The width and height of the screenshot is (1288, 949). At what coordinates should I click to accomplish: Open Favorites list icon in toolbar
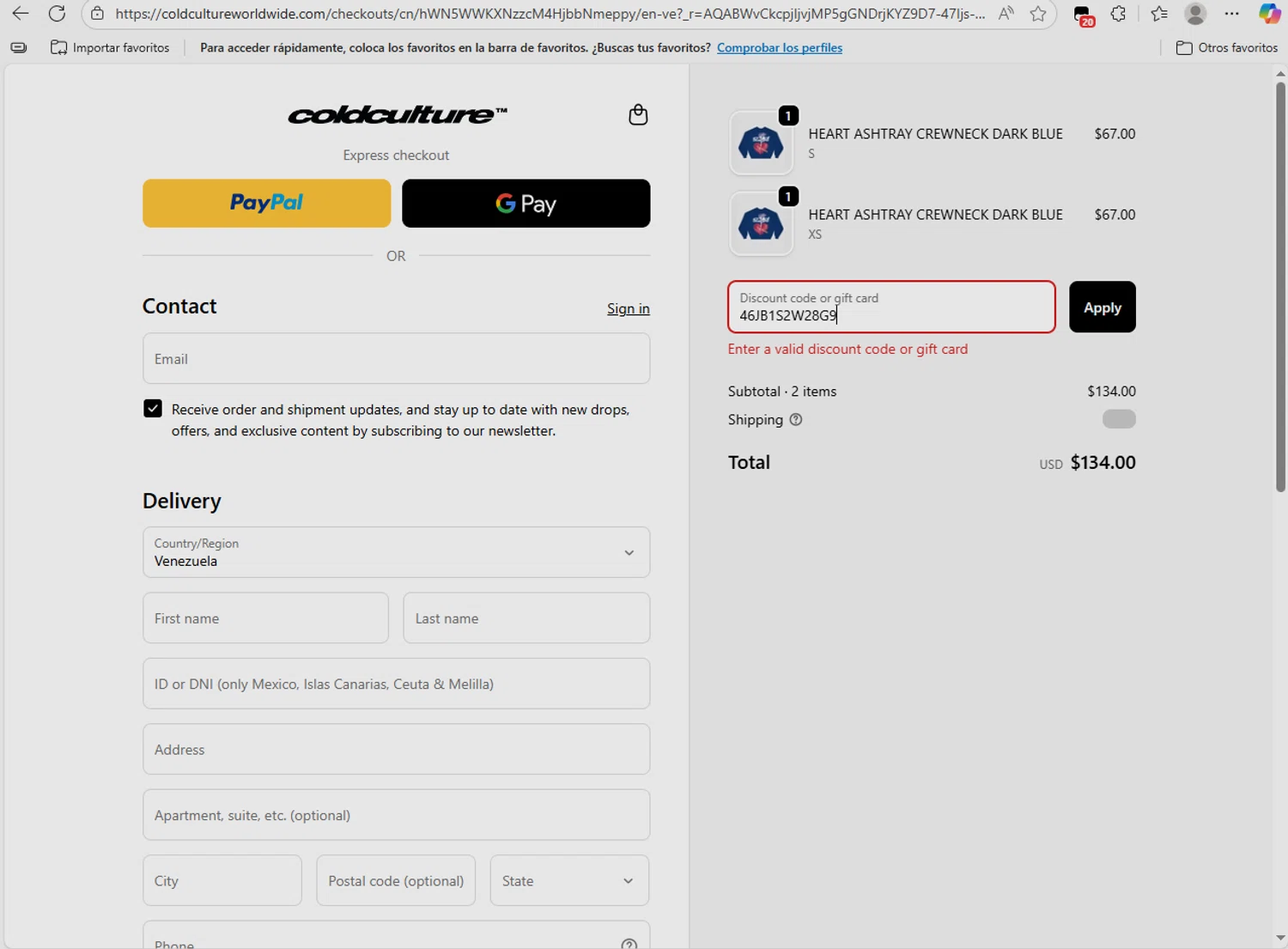tap(1159, 14)
